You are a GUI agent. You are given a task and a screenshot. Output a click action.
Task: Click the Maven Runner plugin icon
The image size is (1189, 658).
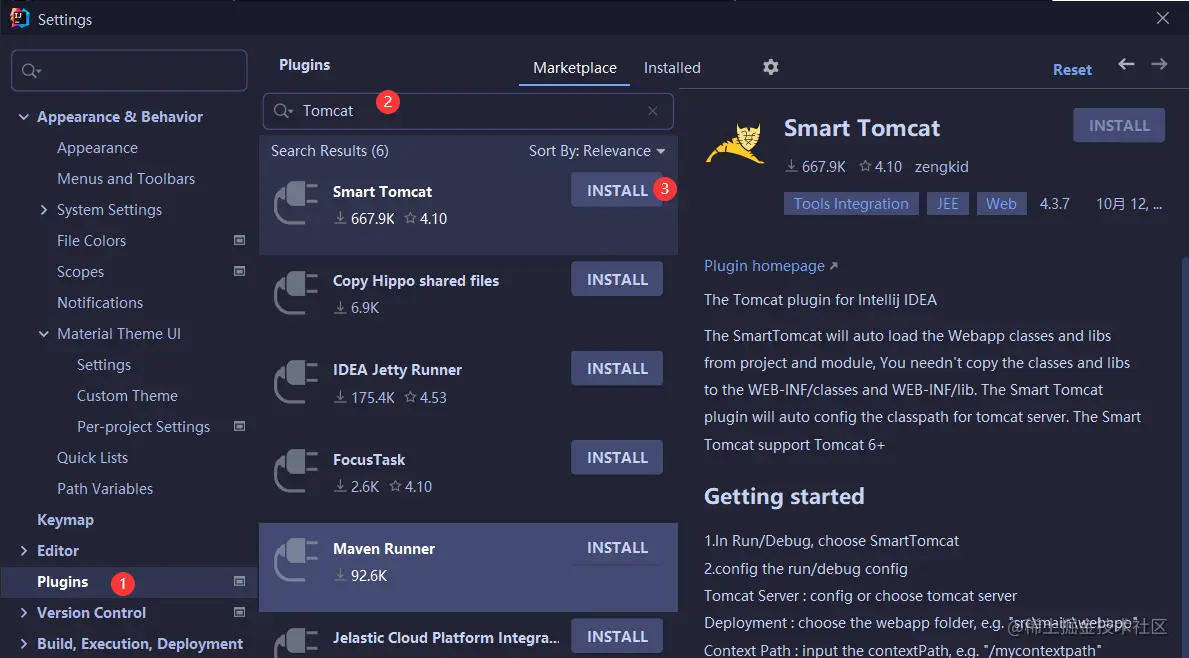pyautogui.click(x=296, y=560)
